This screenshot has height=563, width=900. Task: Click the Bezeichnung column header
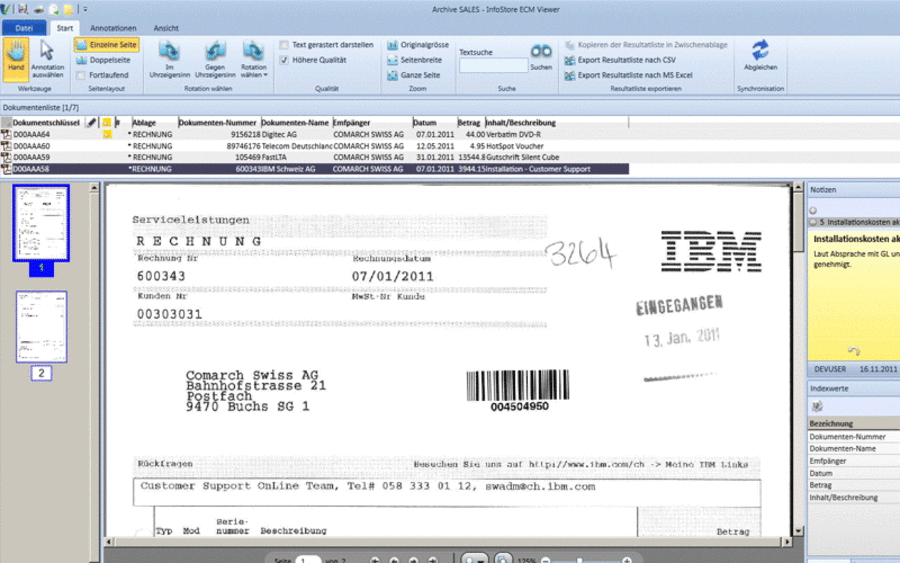(x=854, y=424)
